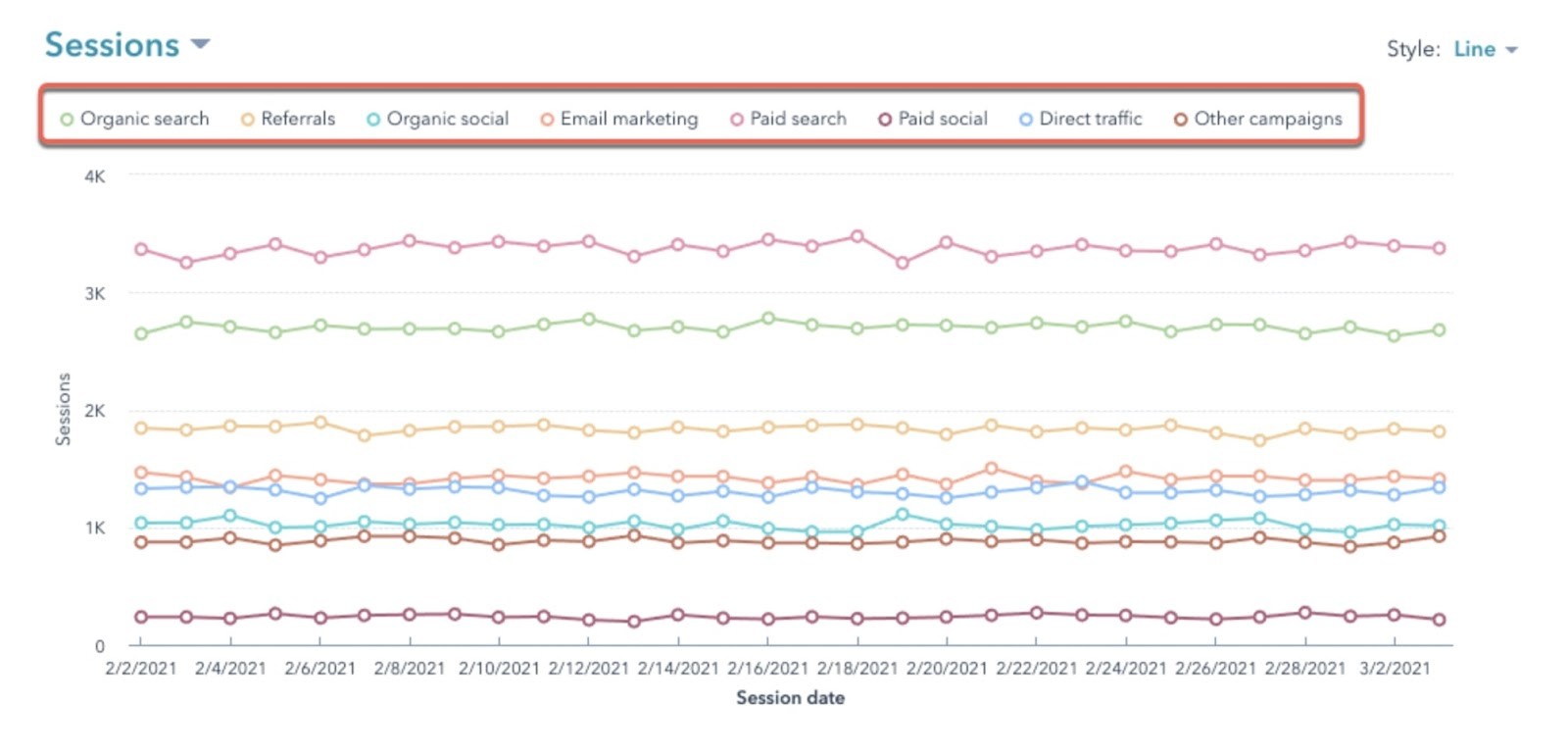Click the Sessions heading text

pos(113,45)
